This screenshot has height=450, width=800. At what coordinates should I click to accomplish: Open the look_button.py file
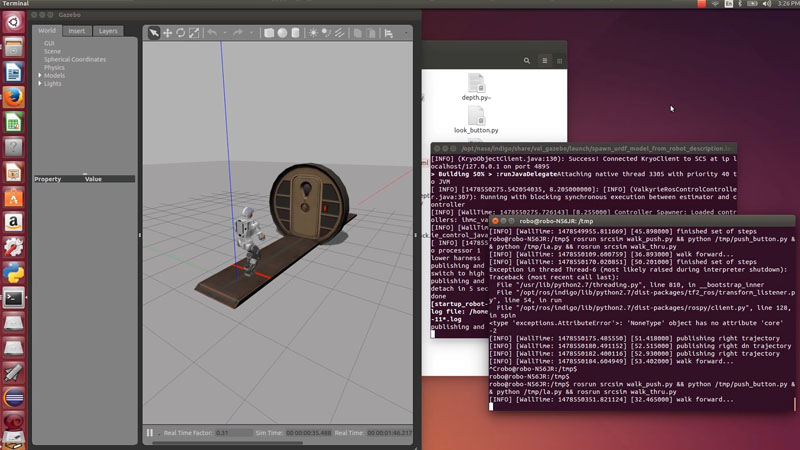(x=476, y=119)
